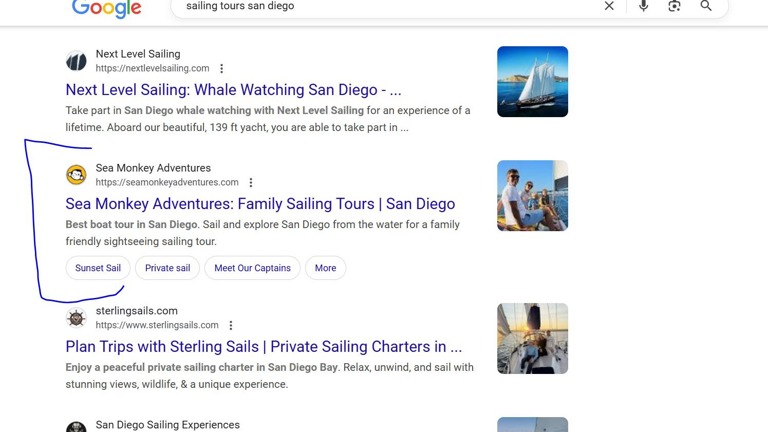Start voice search with microphone icon
Screen dimensions: 768x432
[x=643, y=6]
